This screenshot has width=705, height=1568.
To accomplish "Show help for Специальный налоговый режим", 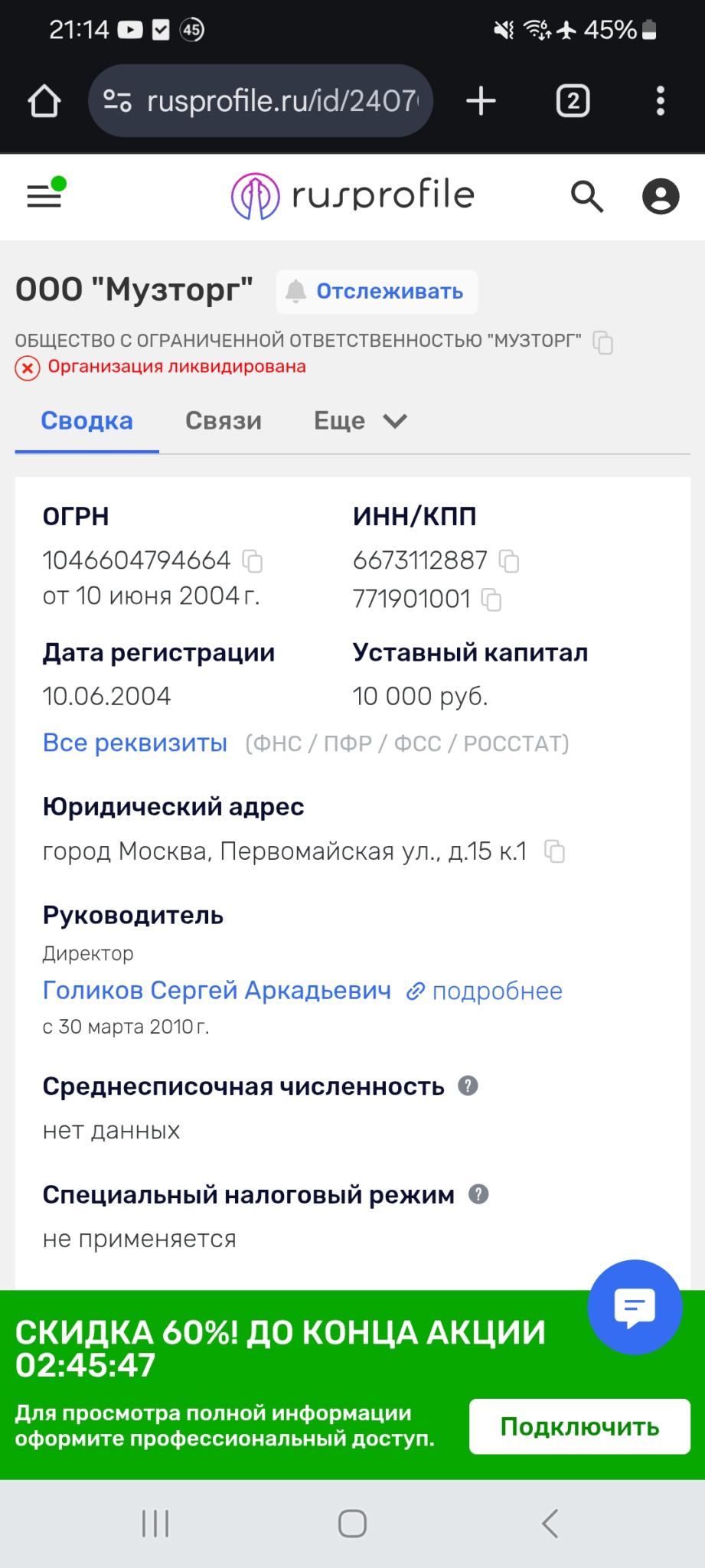I will point(478,1194).
